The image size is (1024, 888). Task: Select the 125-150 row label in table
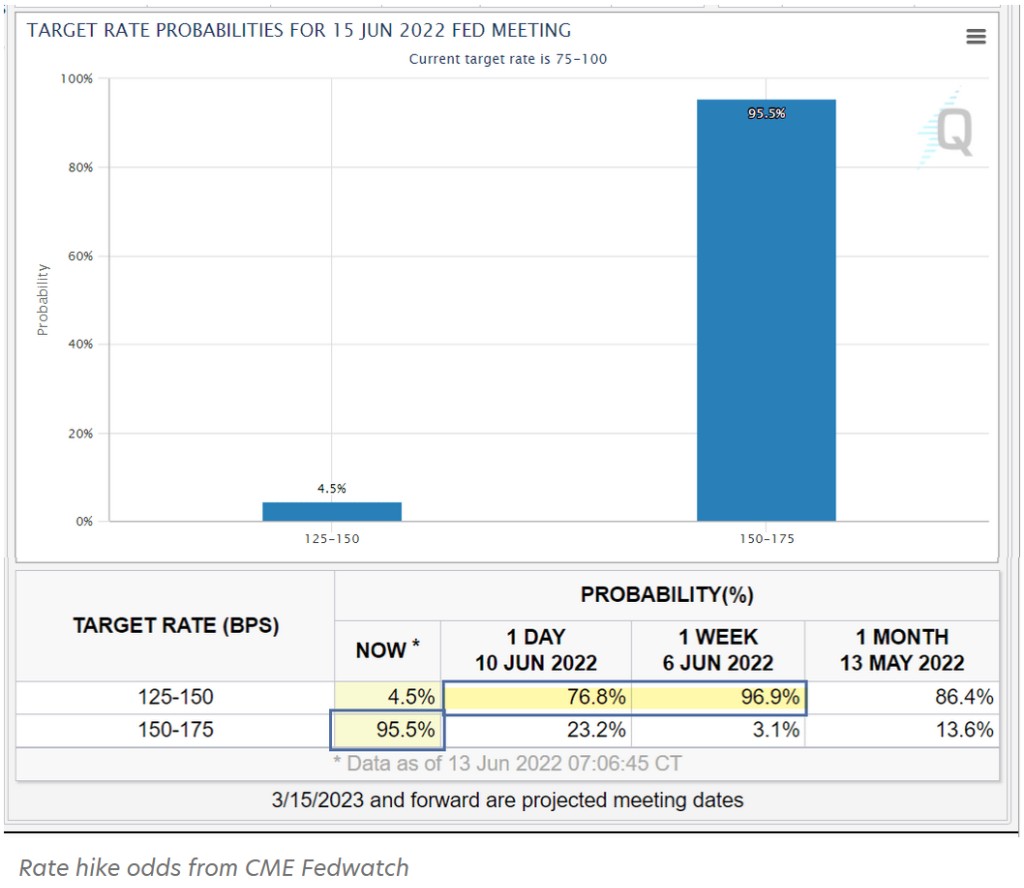tap(176, 697)
